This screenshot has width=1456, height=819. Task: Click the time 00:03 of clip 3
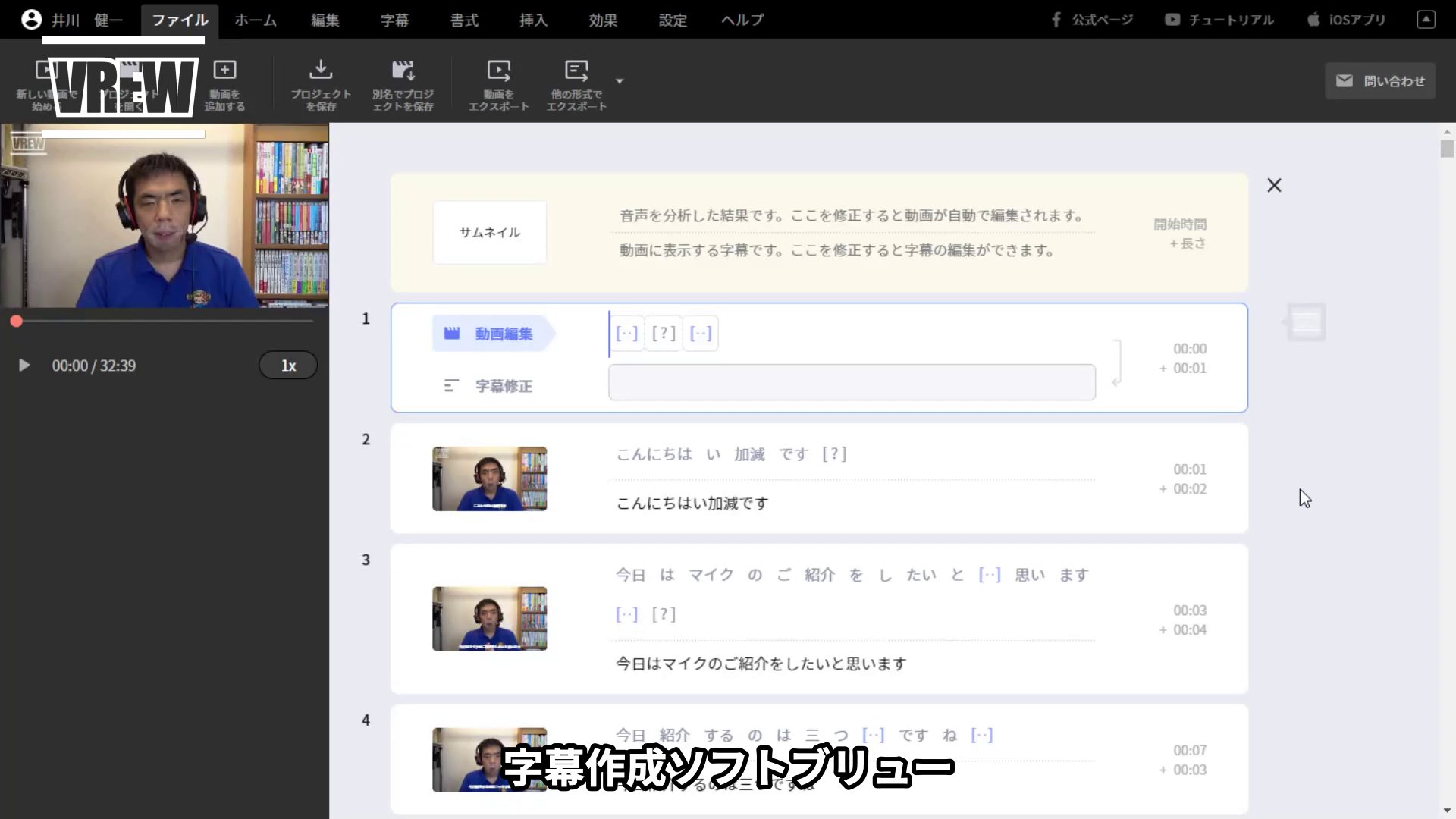[1190, 610]
